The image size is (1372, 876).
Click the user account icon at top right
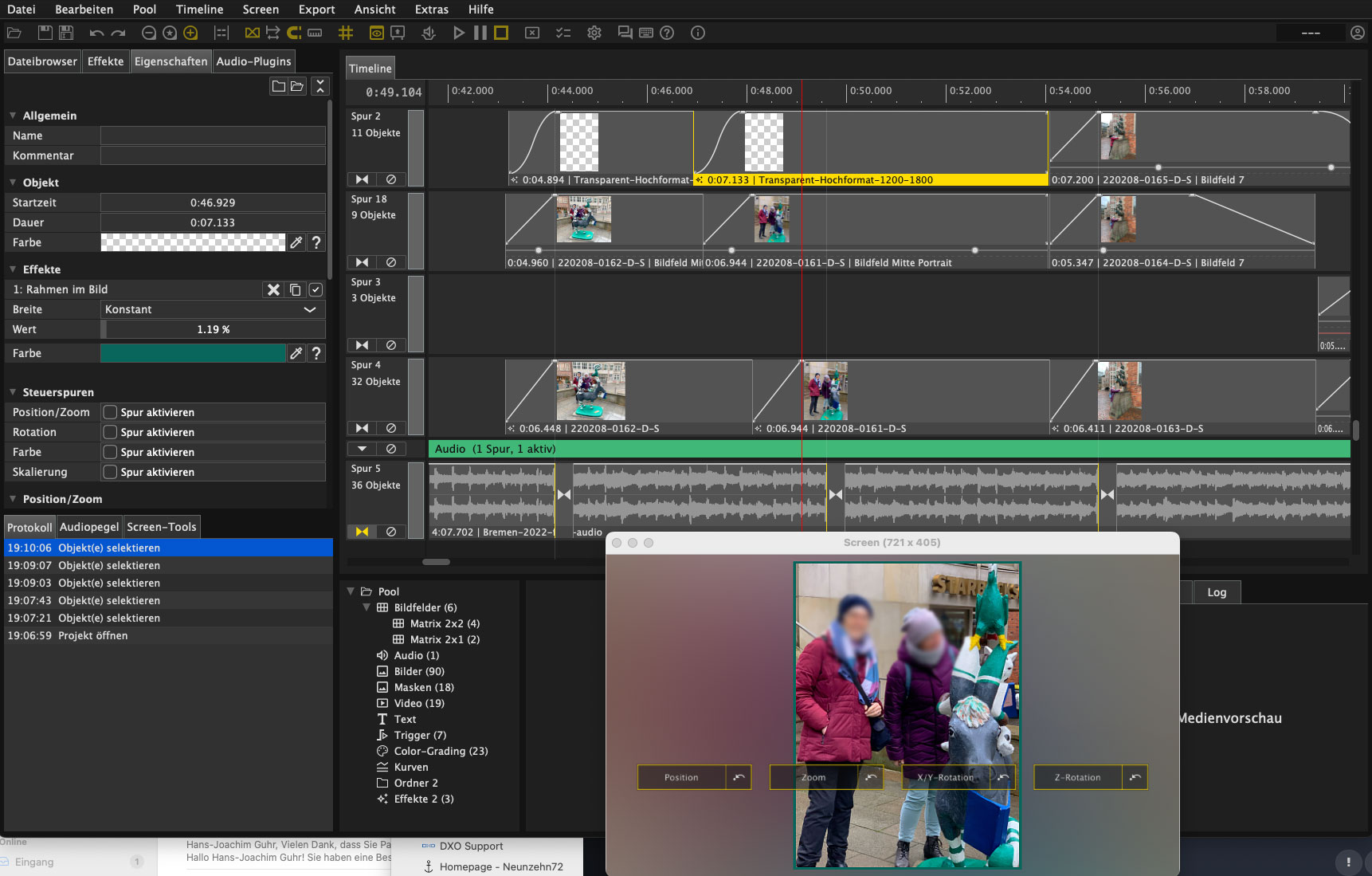tap(1358, 33)
